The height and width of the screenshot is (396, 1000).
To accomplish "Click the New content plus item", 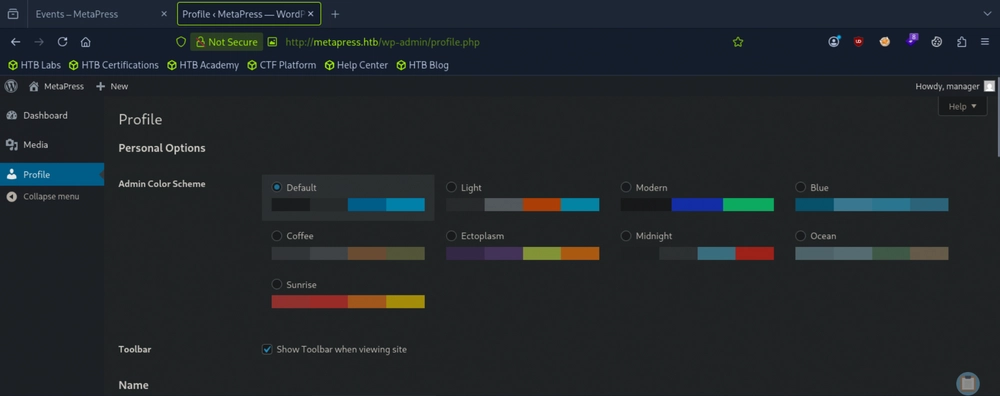I will [x=112, y=86].
